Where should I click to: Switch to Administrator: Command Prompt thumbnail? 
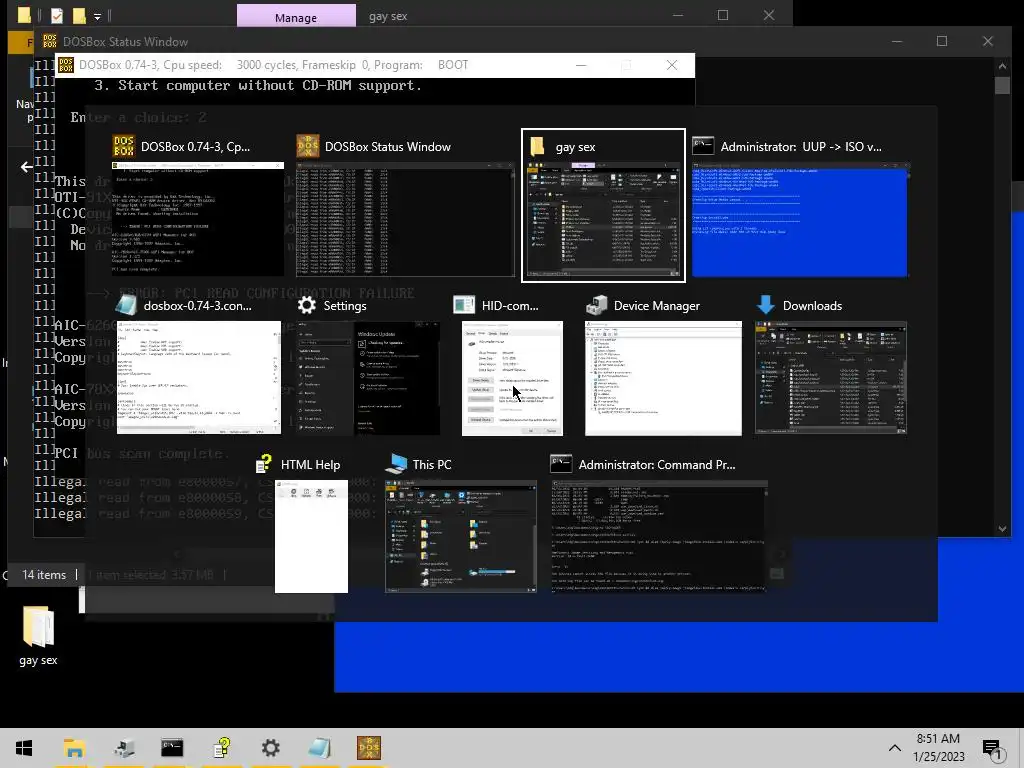(658, 536)
